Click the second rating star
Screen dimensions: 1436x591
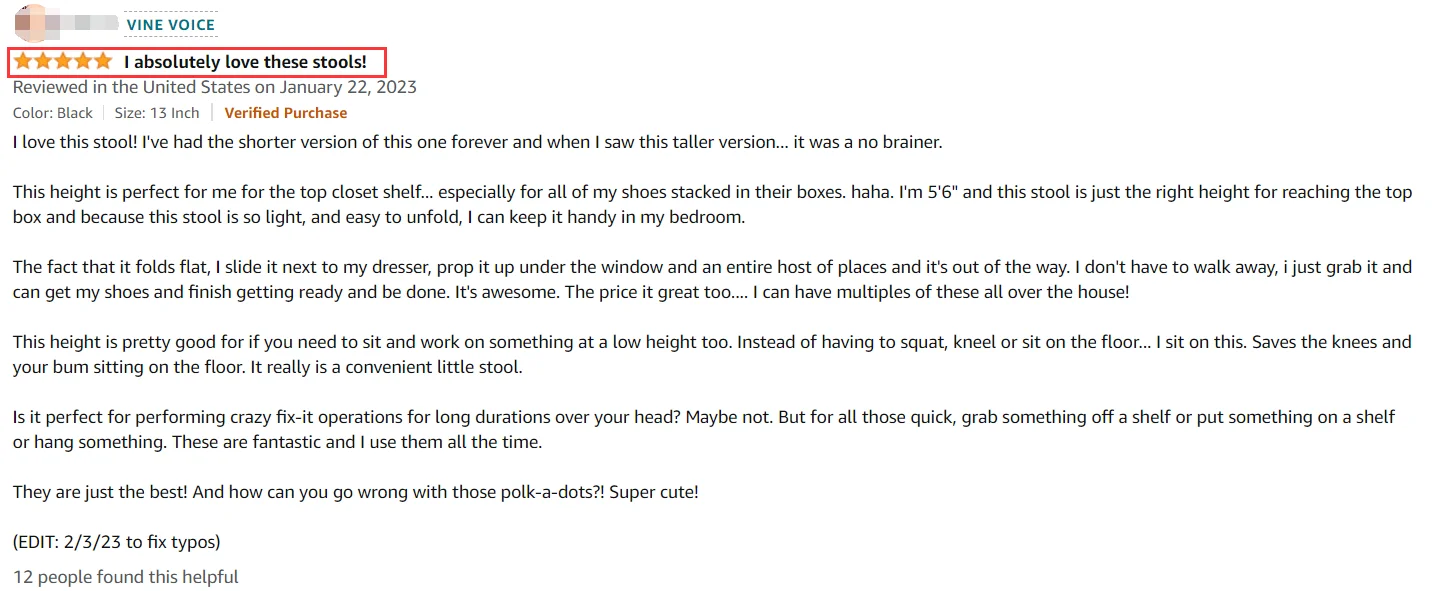(x=43, y=62)
